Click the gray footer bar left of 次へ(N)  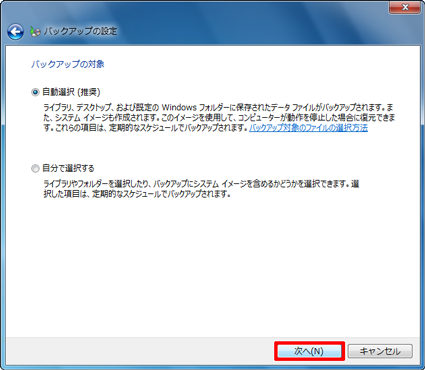coord(140,351)
